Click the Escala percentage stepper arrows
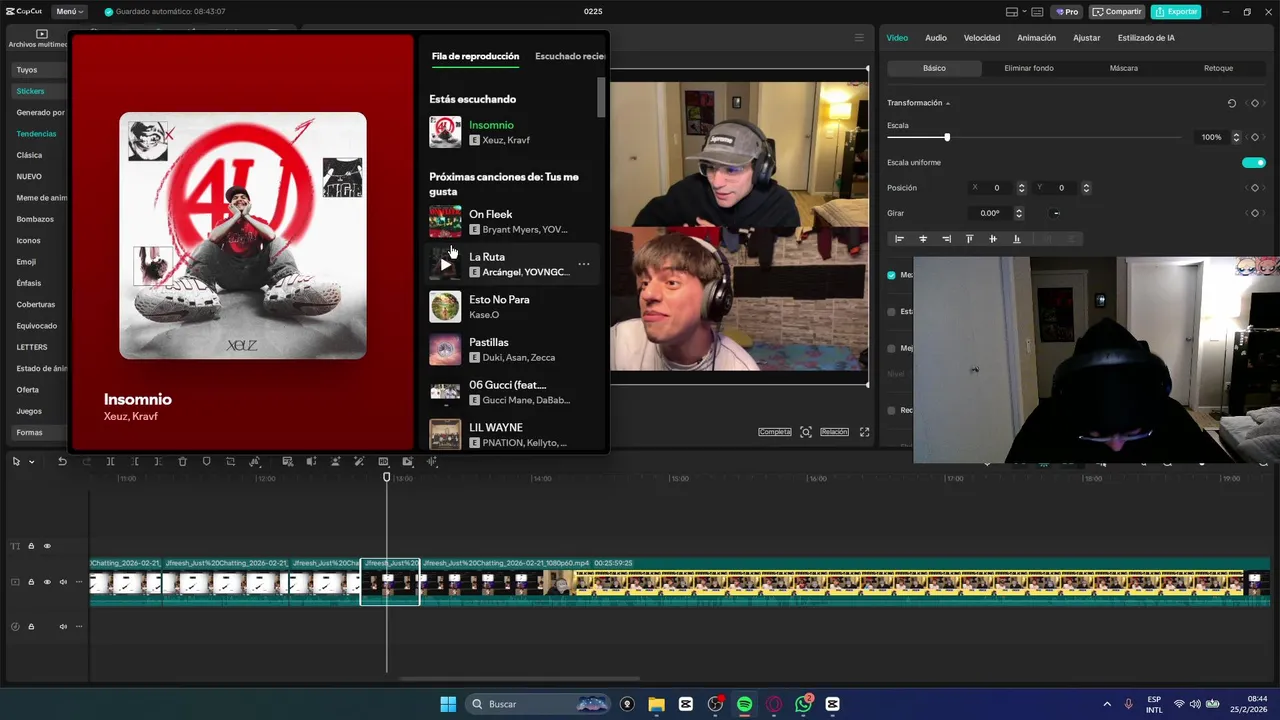Image resolution: width=1280 pixels, height=720 pixels. (1236, 137)
